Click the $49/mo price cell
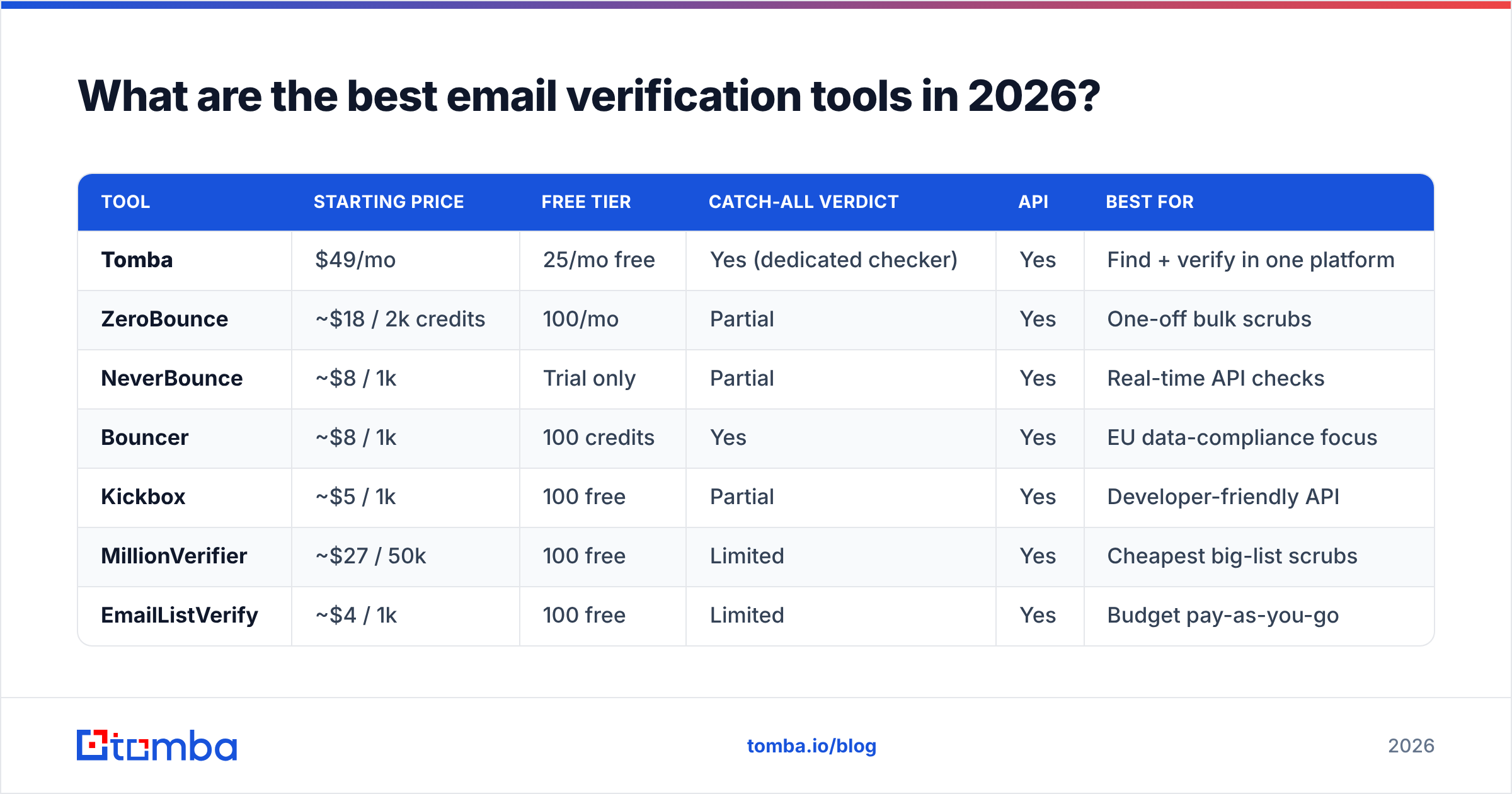The image size is (1512, 794). coord(406,260)
